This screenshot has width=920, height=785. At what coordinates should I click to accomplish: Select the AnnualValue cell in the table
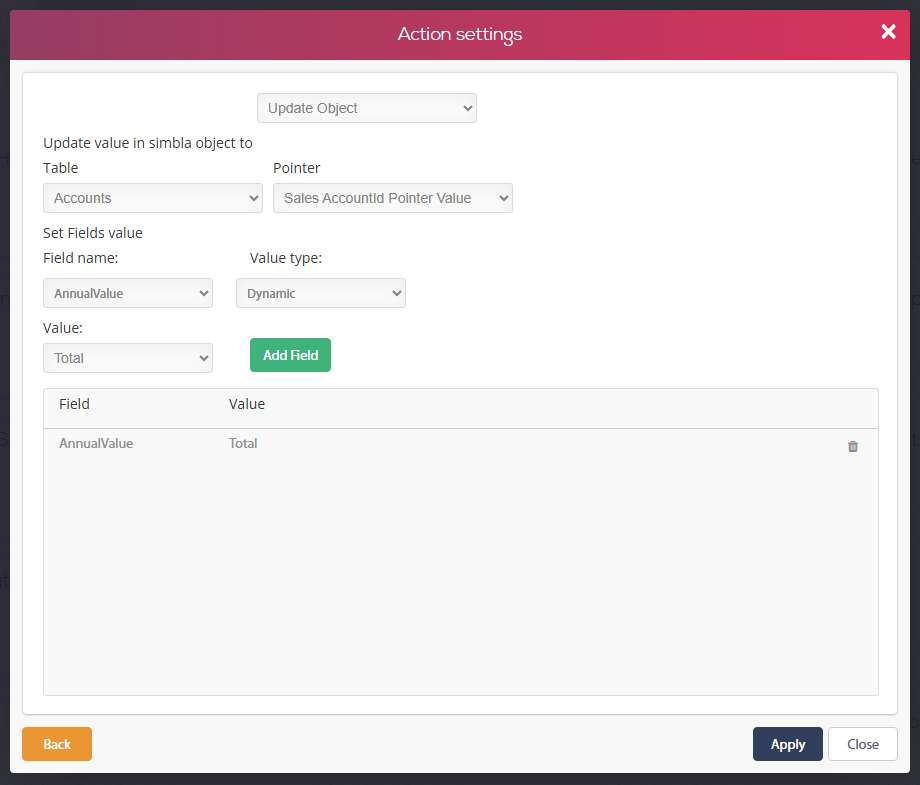coord(96,444)
